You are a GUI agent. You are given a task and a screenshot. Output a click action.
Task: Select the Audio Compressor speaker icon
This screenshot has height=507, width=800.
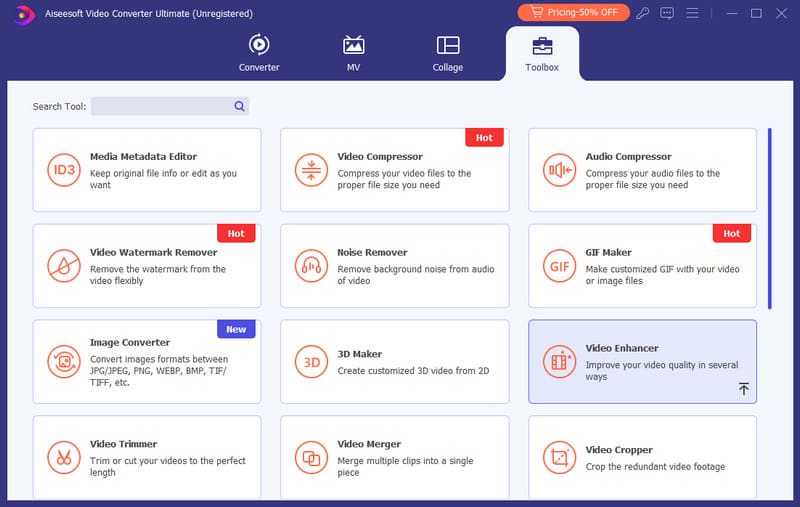coord(559,170)
